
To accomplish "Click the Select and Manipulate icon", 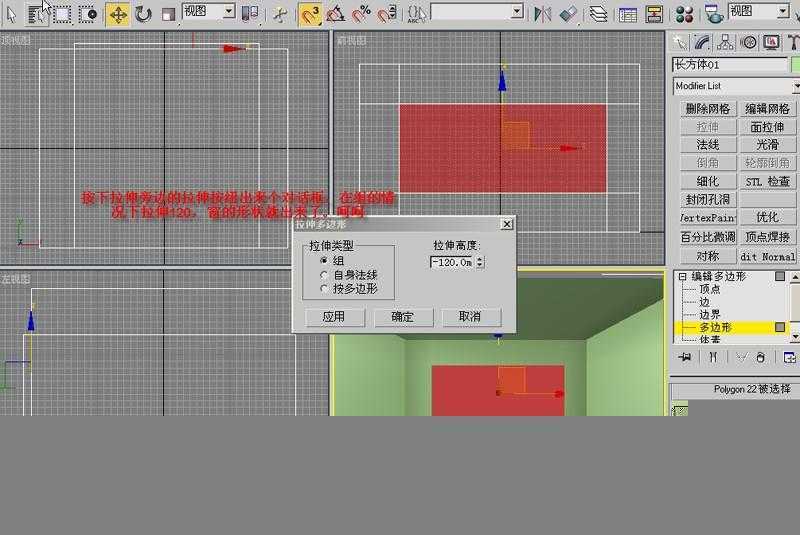I will [x=279, y=14].
